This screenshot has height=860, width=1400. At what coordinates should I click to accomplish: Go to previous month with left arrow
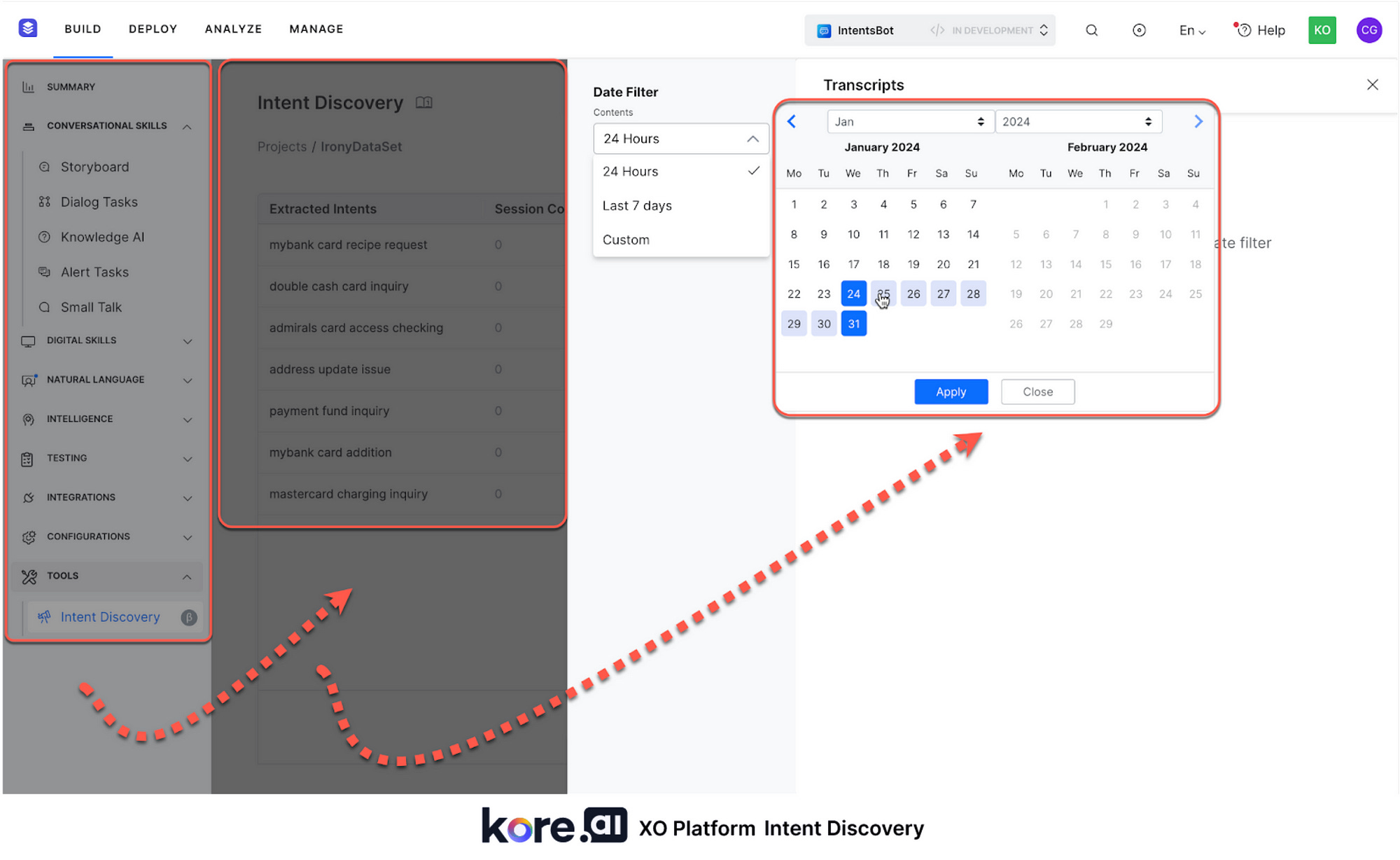click(792, 121)
